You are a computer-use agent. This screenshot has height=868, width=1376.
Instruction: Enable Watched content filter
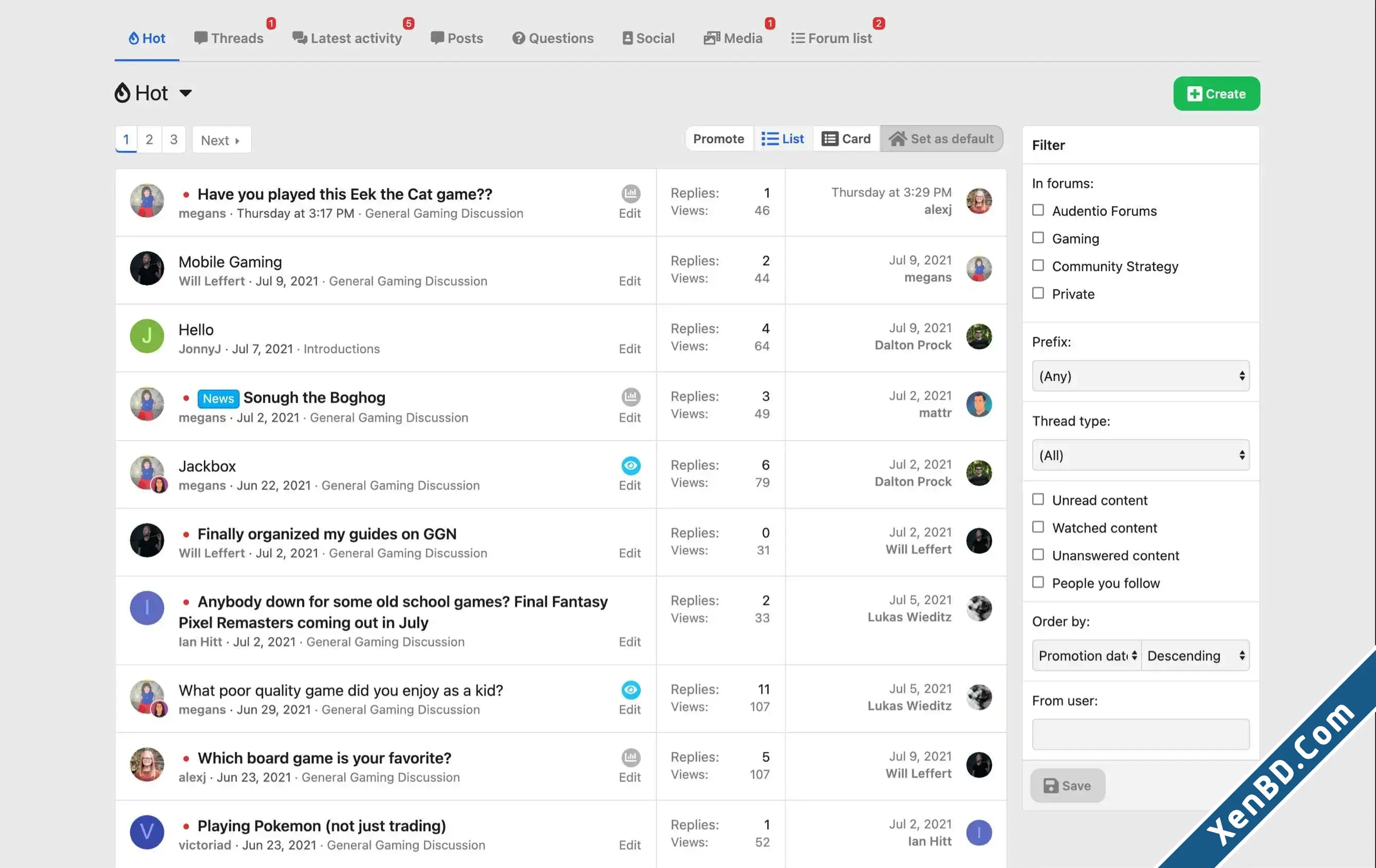tap(1037, 527)
